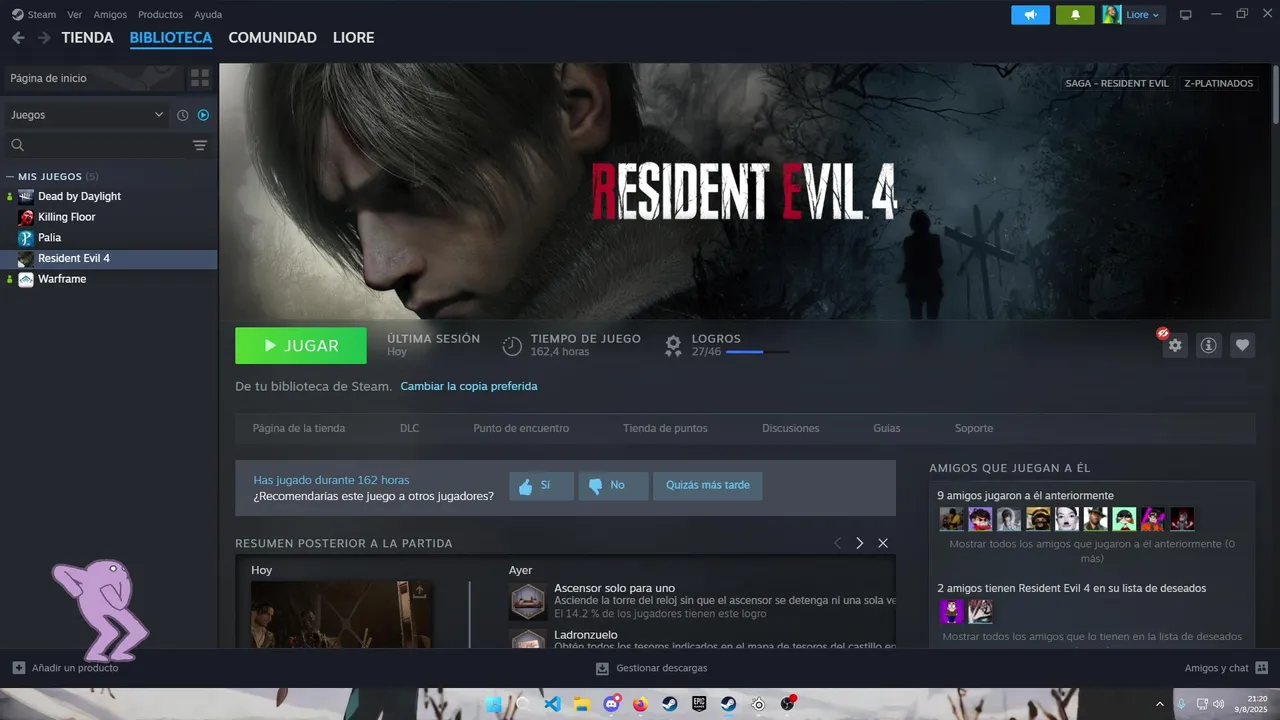The width and height of the screenshot is (1280, 720).
Task: Open the Discusiones tab
Action: [790, 428]
